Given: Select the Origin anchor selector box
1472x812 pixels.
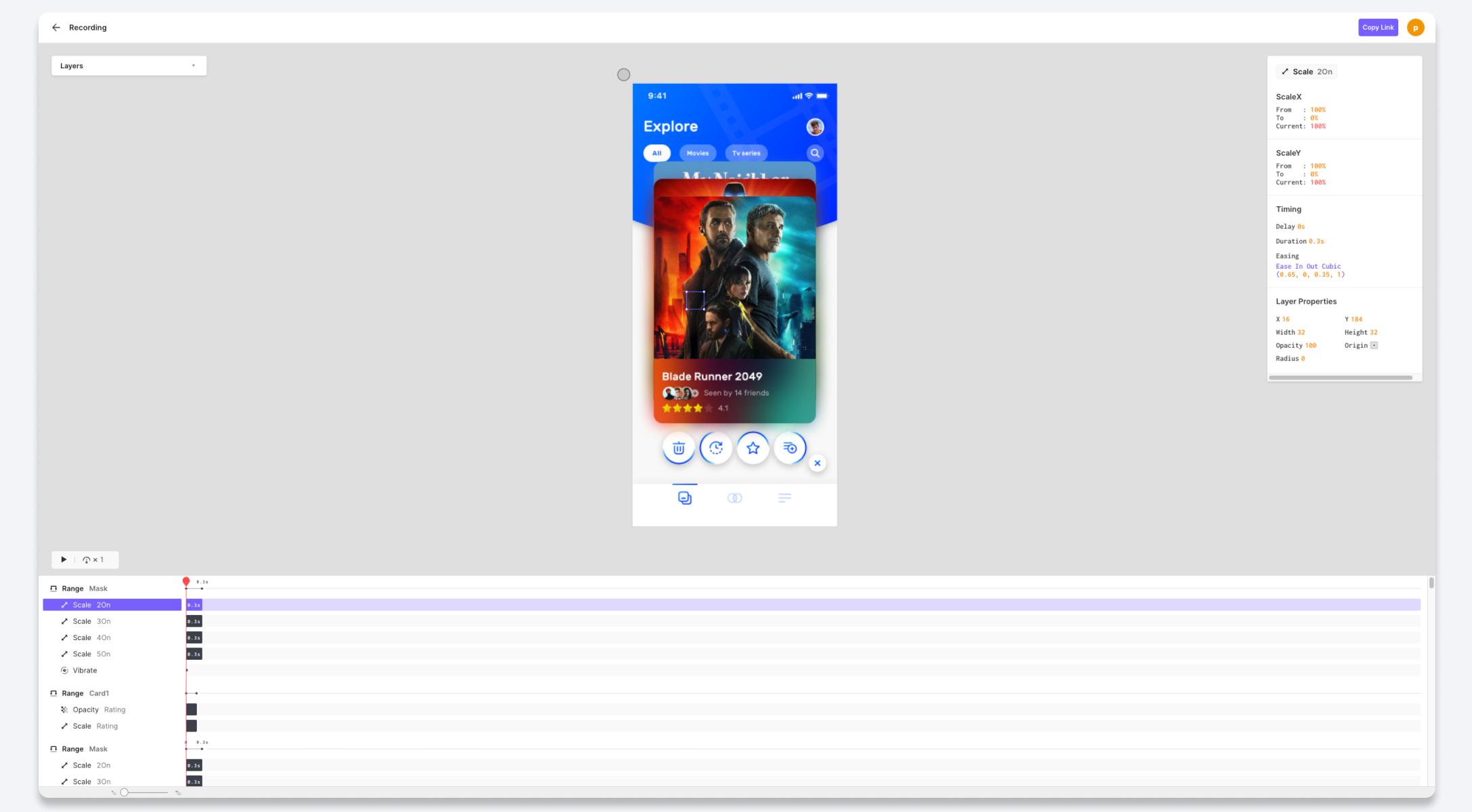Looking at the screenshot, I should pos(1374,346).
